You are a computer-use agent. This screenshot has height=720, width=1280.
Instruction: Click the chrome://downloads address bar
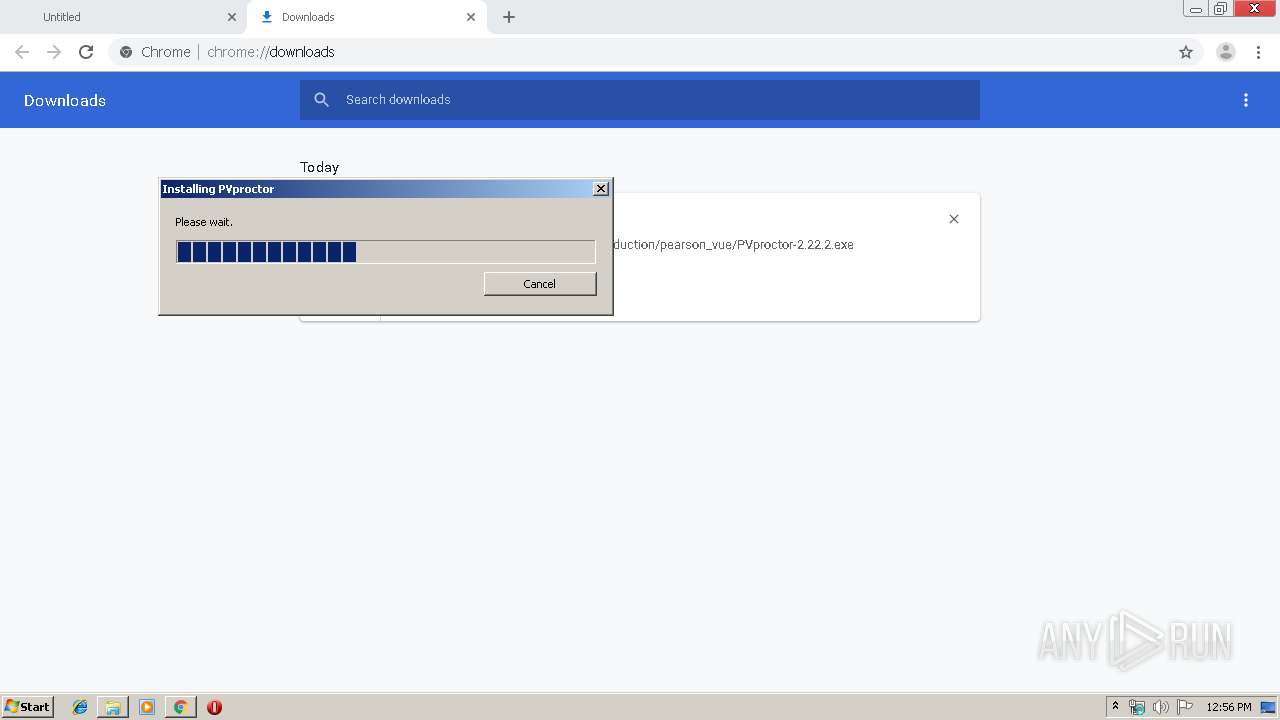click(x=640, y=52)
